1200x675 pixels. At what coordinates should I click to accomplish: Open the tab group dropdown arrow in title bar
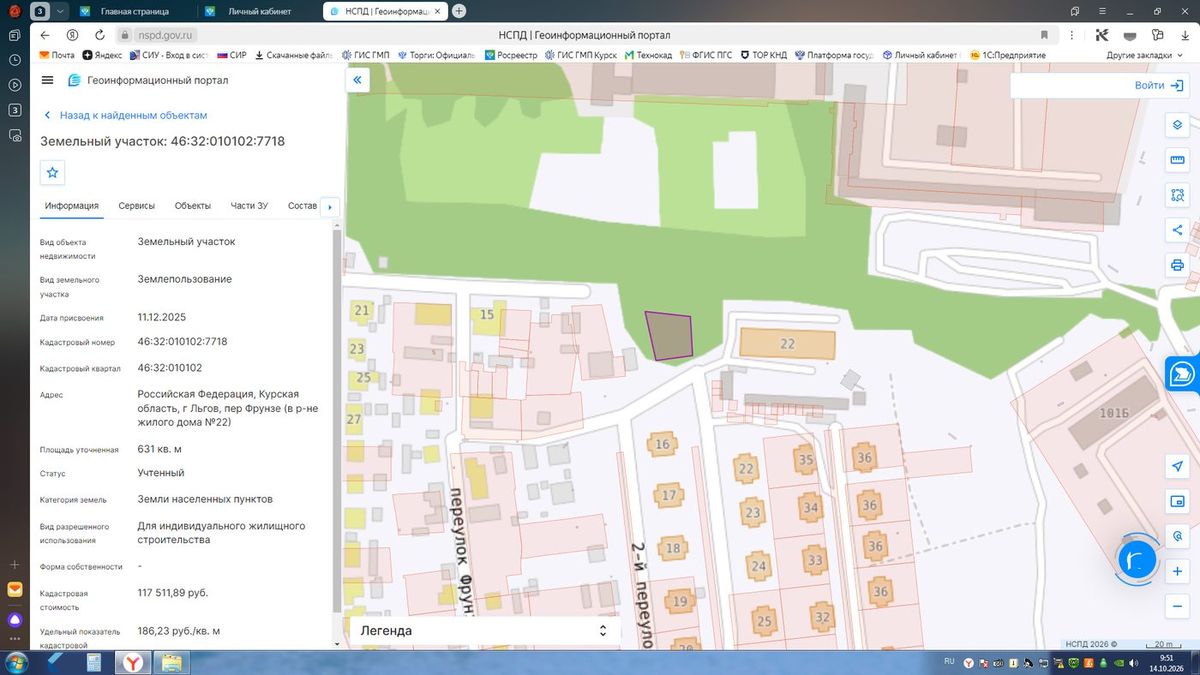click(x=62, y=11)
